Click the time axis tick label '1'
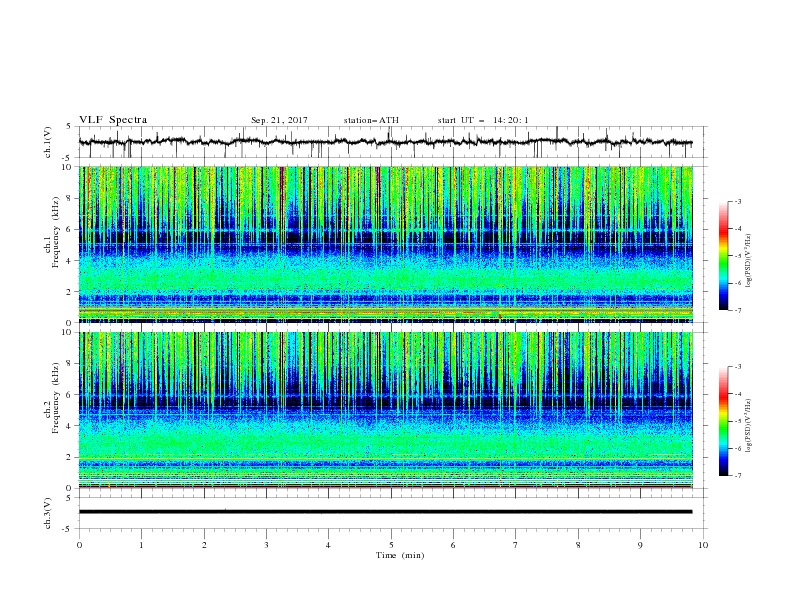The image size is (792, 612). (x=141, y=545)
